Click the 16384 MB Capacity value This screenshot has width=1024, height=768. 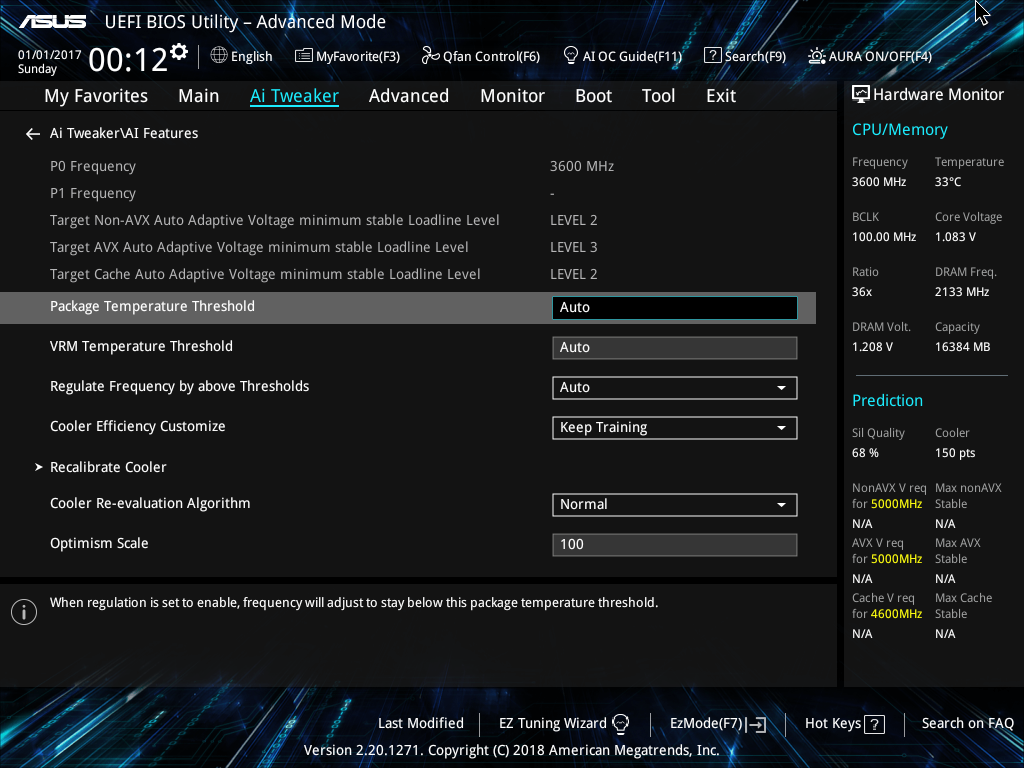963,347
